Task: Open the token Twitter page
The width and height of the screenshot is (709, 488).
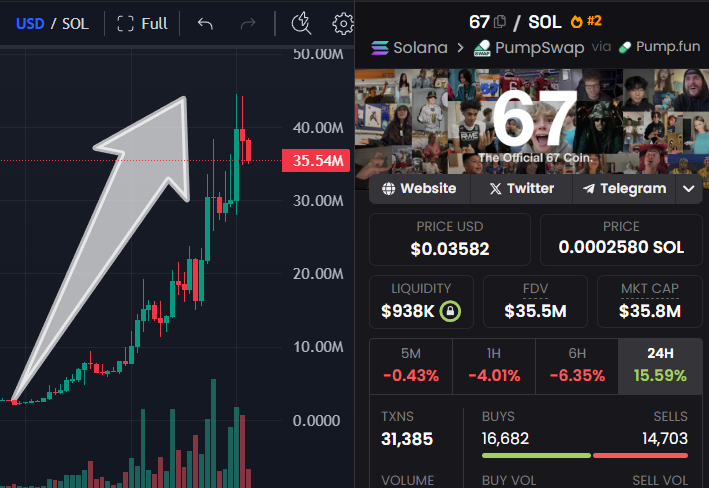Action: tap(521, 189)
